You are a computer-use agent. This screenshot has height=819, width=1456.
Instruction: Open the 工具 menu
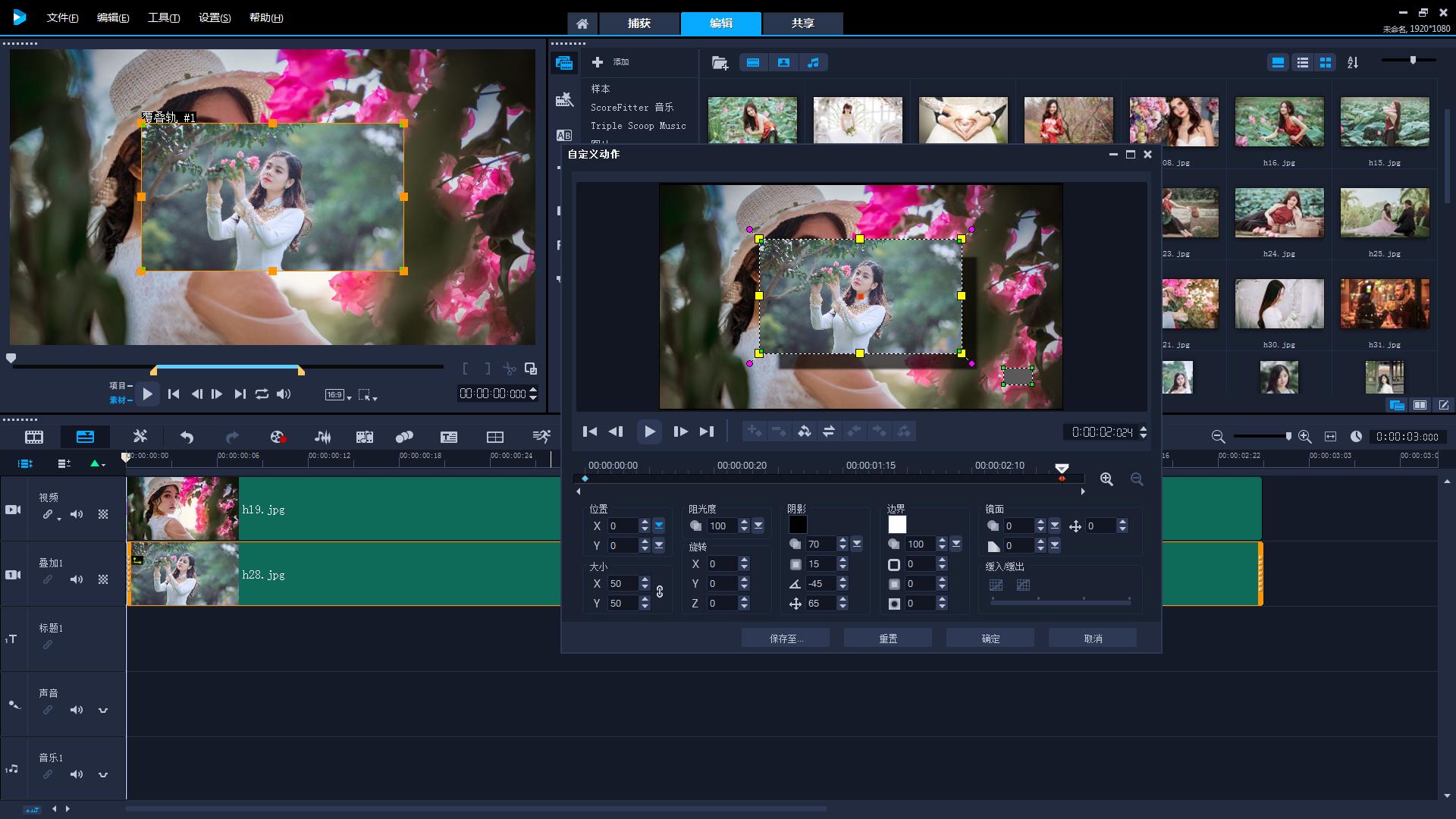pos(163,17)
